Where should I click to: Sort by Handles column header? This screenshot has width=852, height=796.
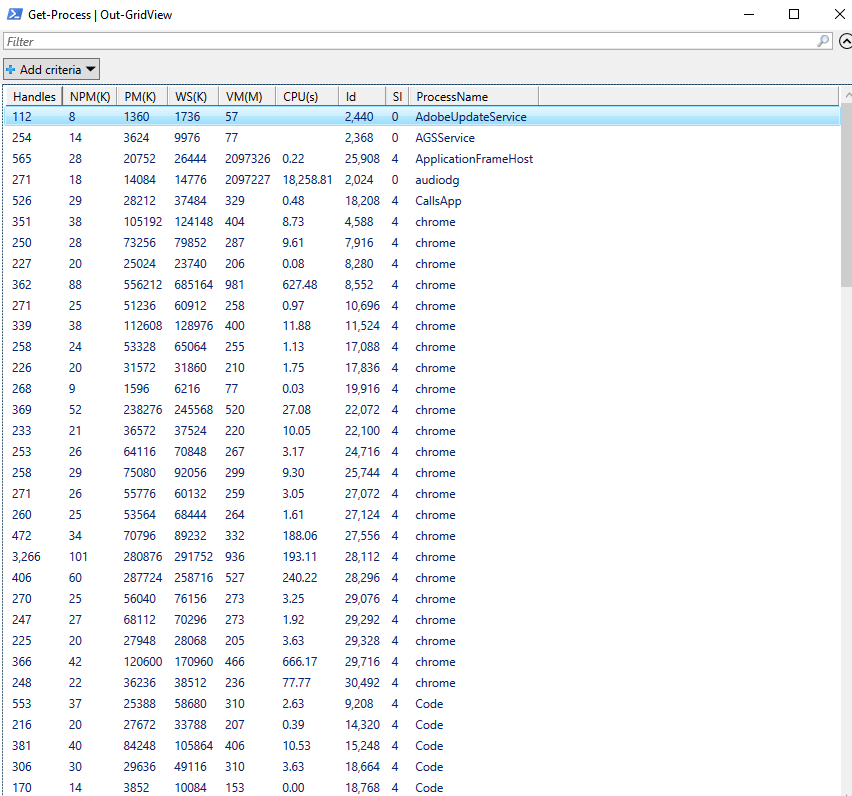34,96
